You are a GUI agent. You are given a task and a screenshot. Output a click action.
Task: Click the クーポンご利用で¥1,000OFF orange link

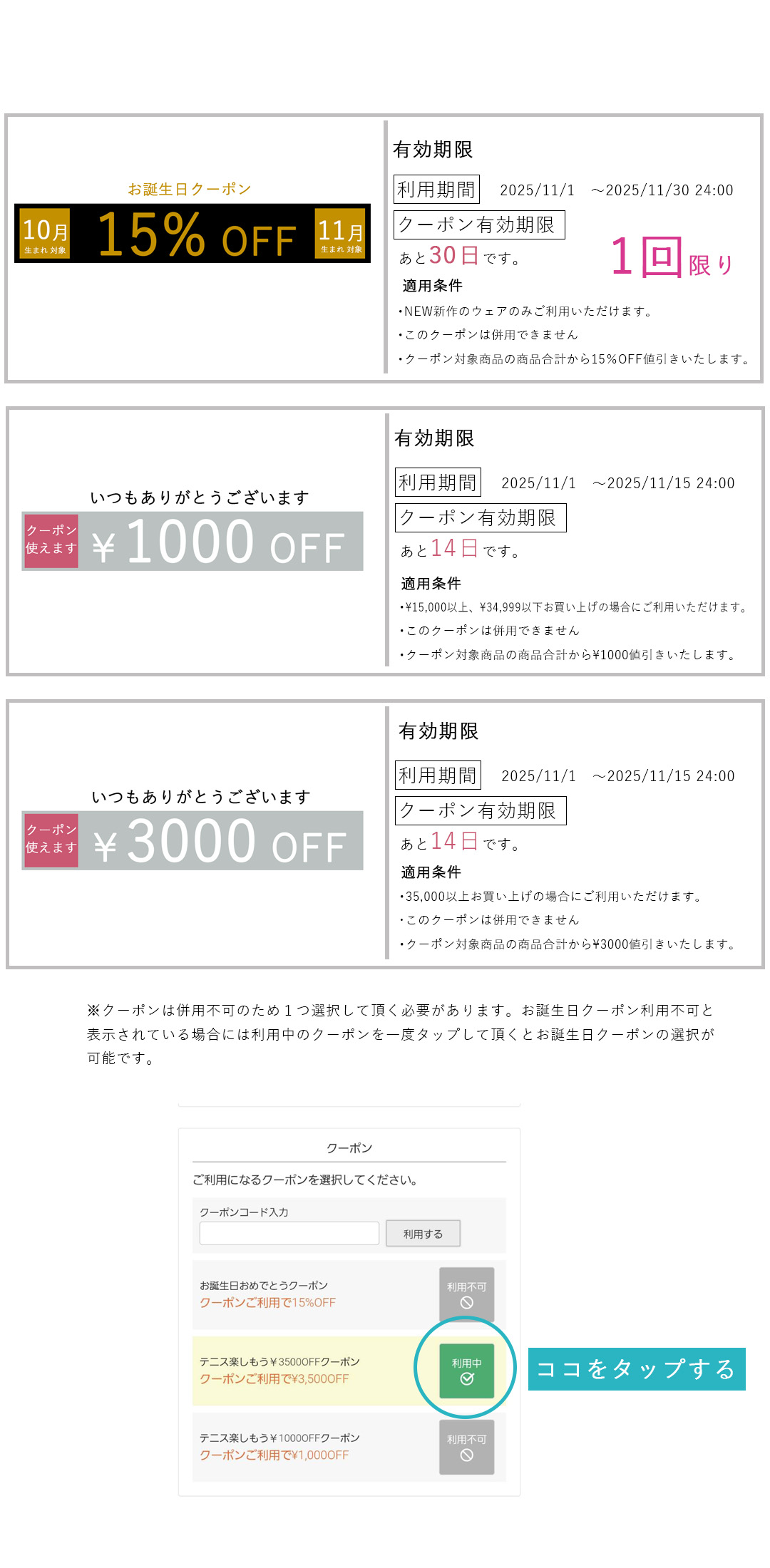click(274, 1455)
